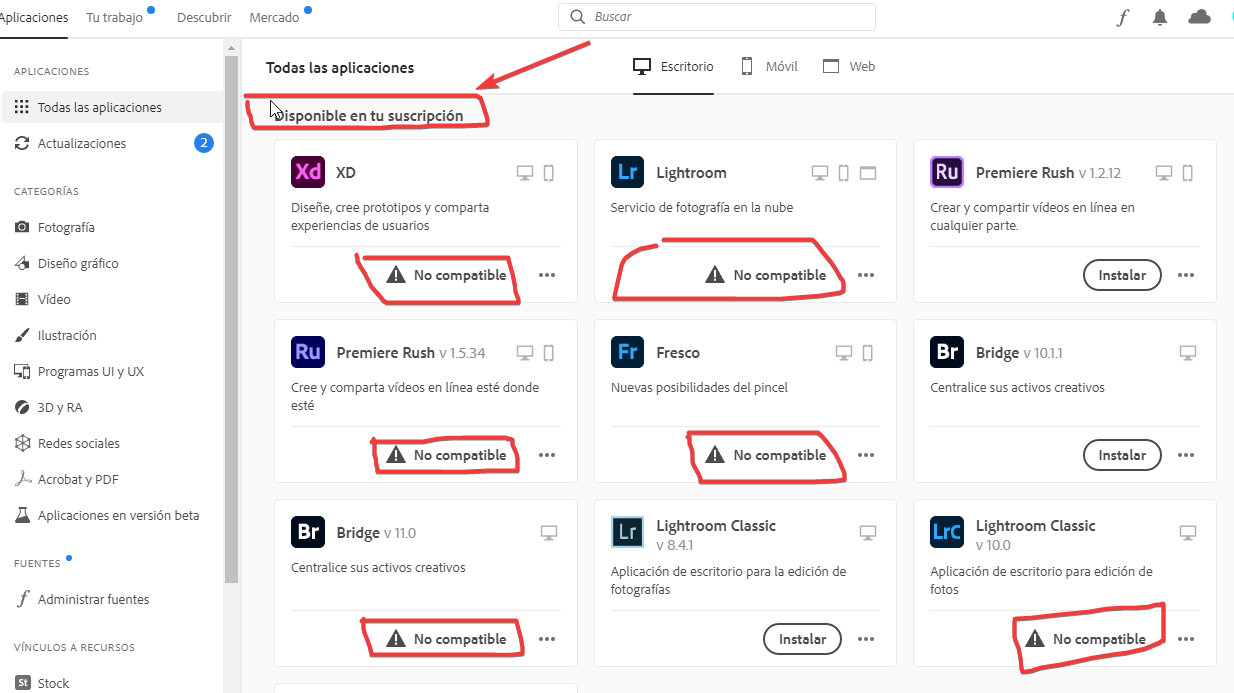
Task: Click the Buscar search field
Action: click(716, 17)
